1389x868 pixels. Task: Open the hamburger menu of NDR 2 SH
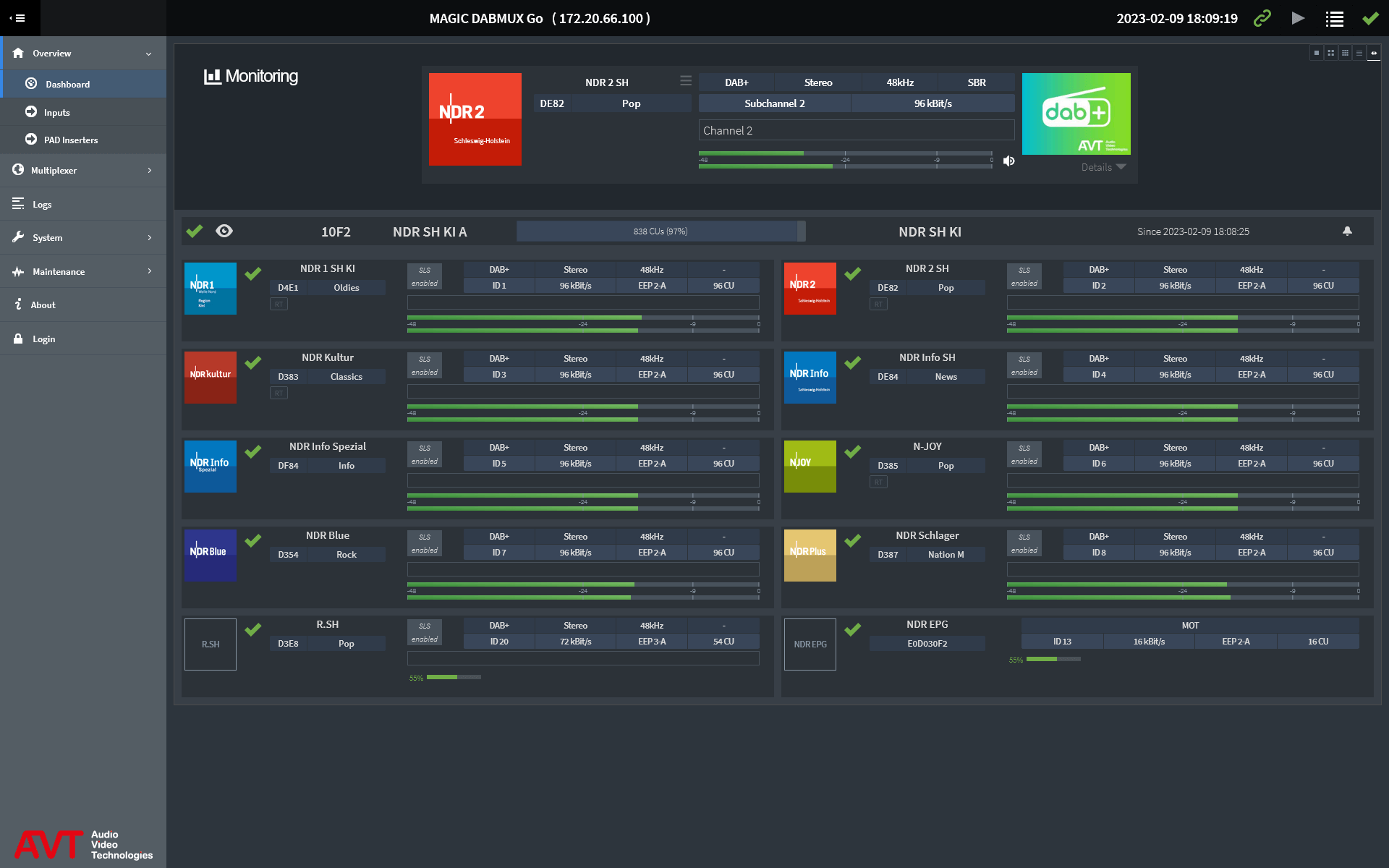coord(685,81)
